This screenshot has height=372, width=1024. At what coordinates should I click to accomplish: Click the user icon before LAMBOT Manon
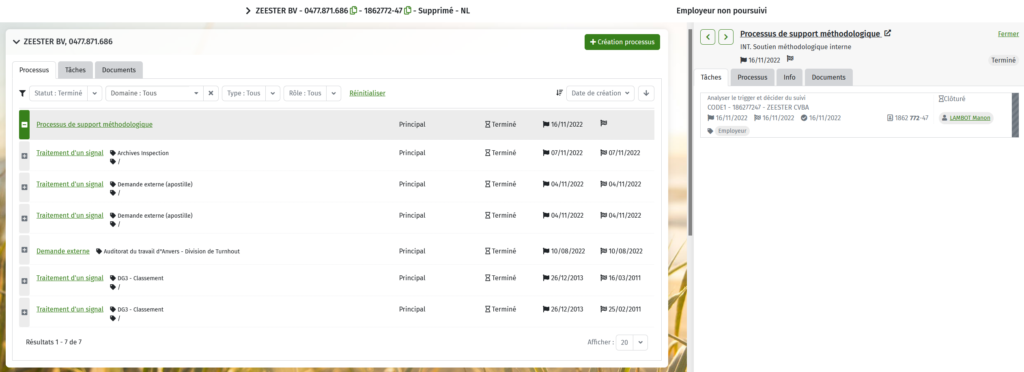click(944, 118)
